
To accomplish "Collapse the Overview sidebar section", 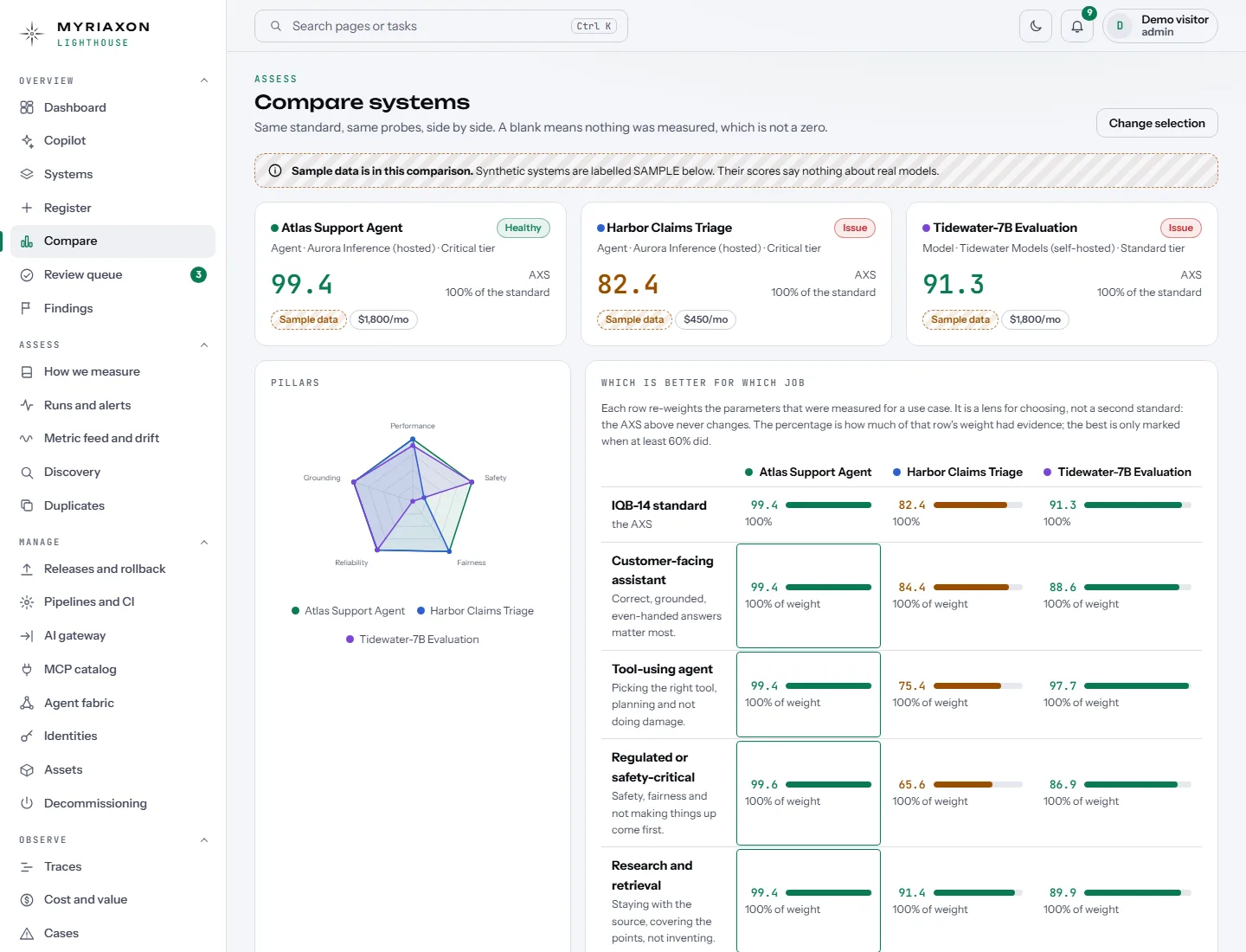I will 204,80.
